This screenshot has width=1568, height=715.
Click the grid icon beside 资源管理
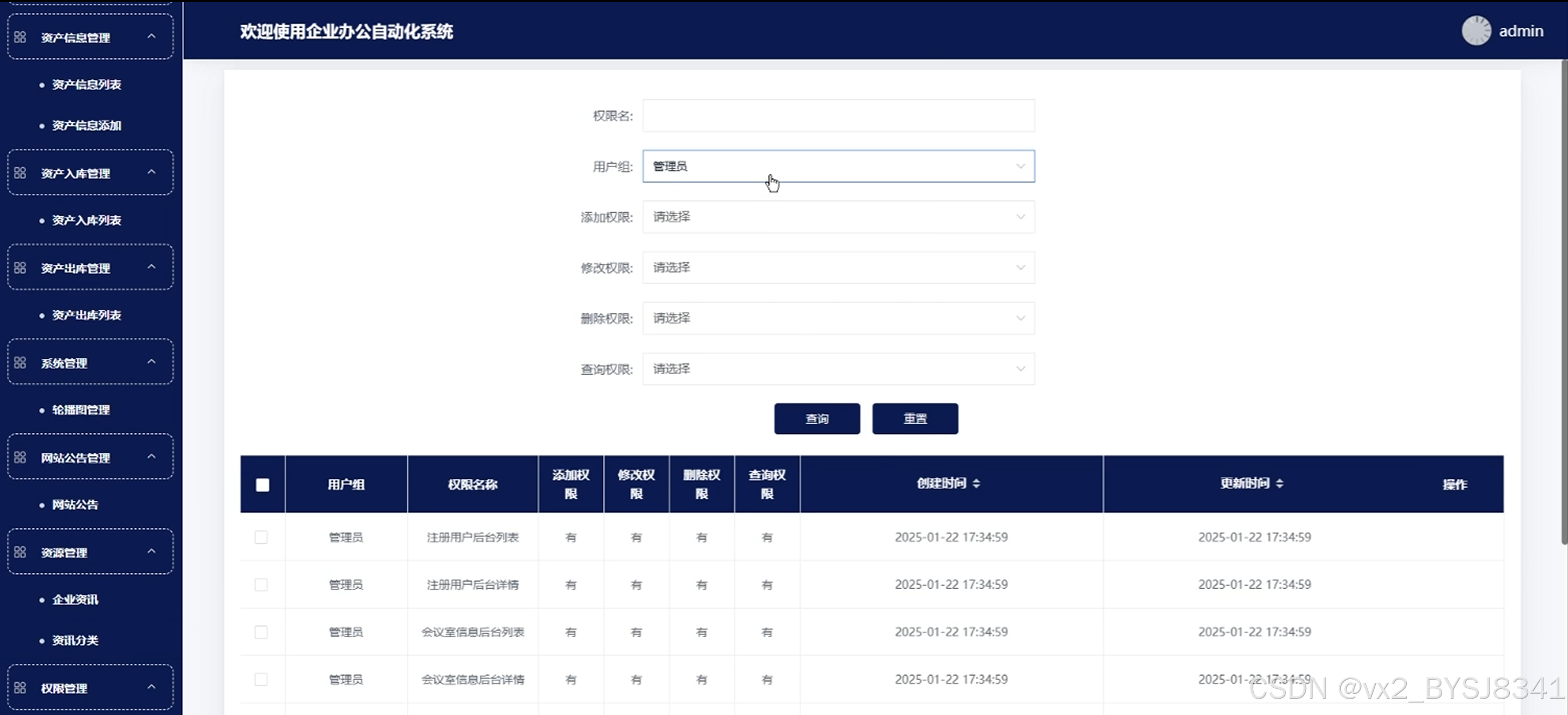point(20,552)
